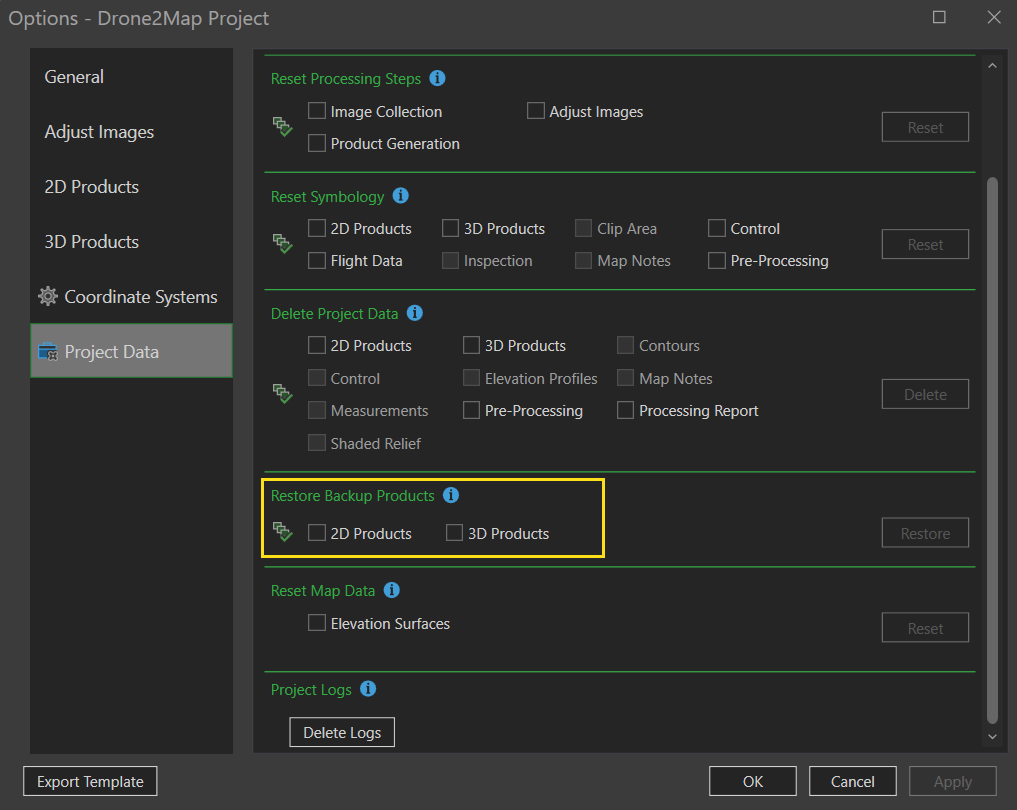Select the Project Data tab
The width and height of the screenshot is (1017, 810).
pyautogui.click(x=131, y=351)
